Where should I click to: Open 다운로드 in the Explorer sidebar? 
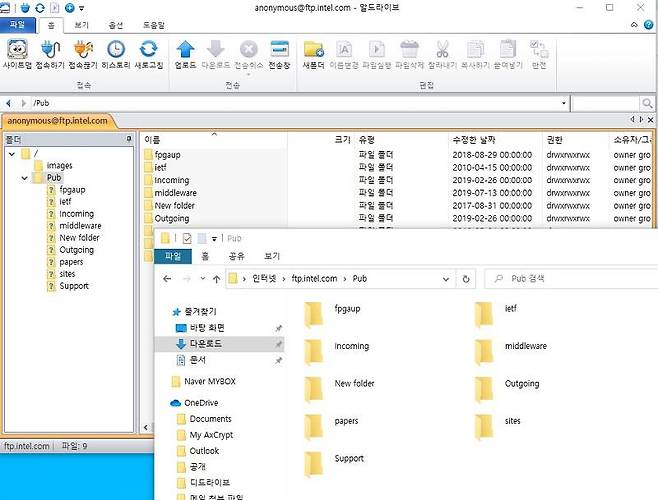pos(206,344)
